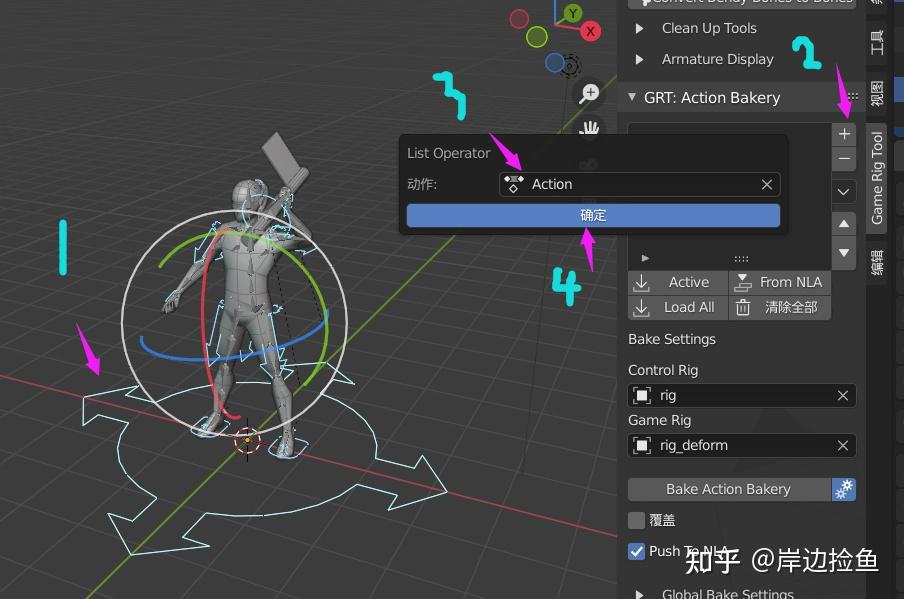Disable the Push To NLA checkbox
904x599 pixels.
point(634,550)
